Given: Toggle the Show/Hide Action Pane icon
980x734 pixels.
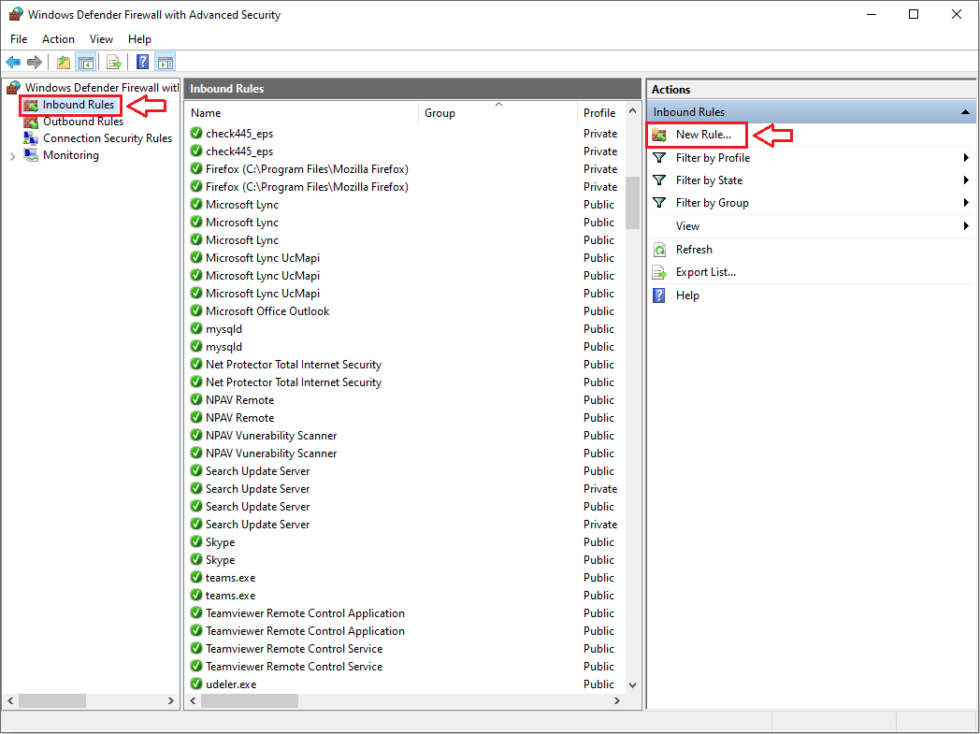Looking at the screenshot, I should click(165, 62).
